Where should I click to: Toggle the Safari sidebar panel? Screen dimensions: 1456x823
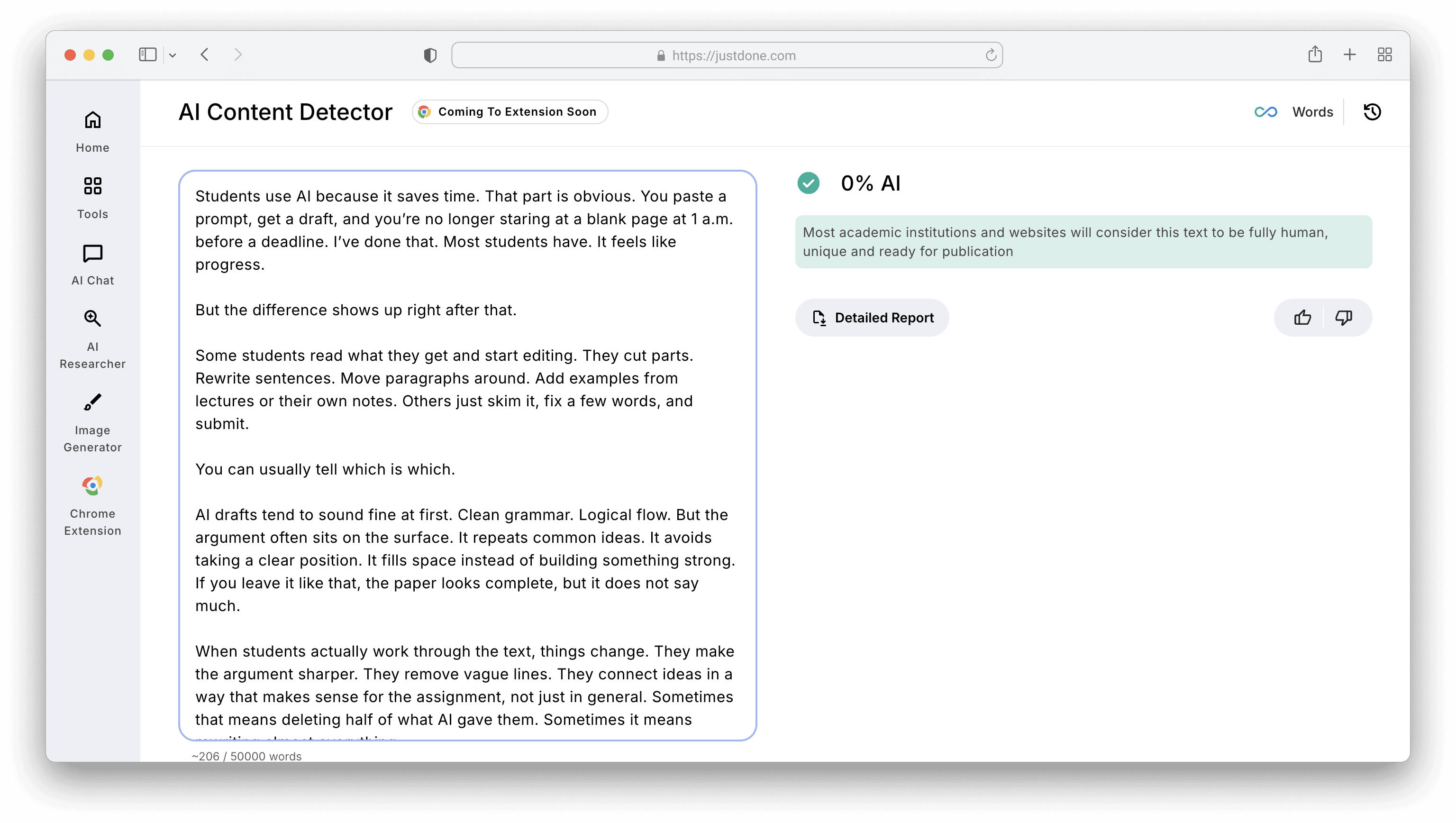[147, 55]
